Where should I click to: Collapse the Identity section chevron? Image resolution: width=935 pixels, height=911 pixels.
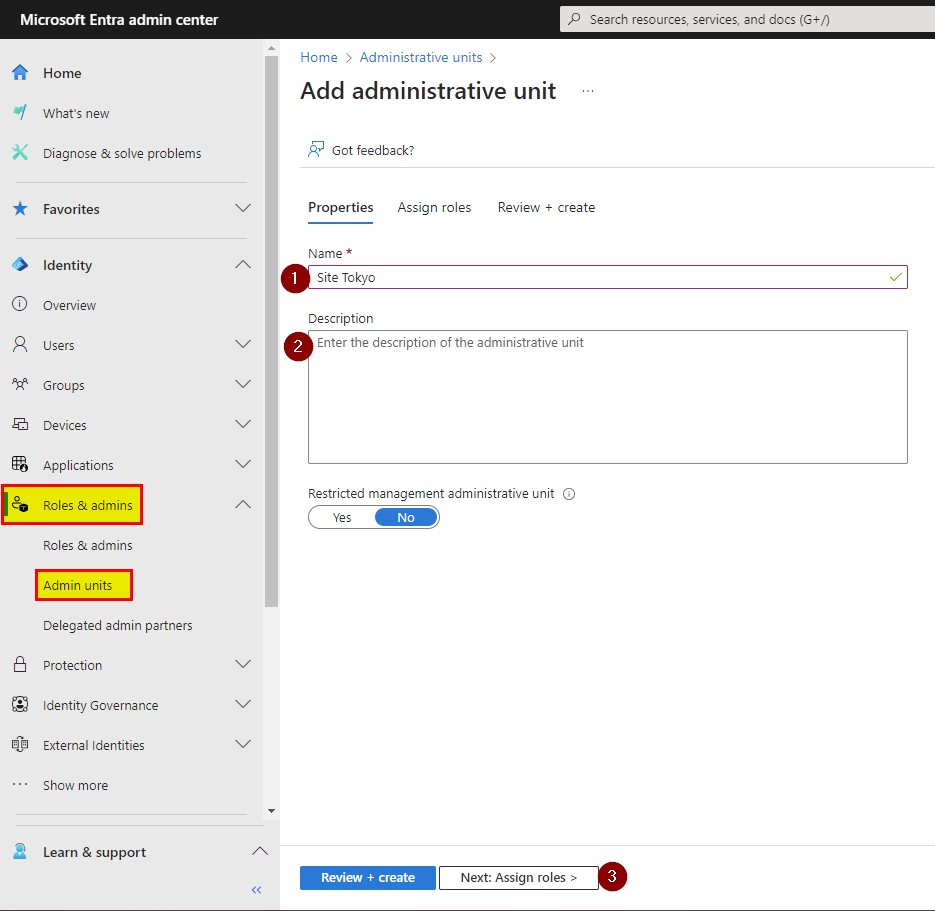[x=242, y=265]
